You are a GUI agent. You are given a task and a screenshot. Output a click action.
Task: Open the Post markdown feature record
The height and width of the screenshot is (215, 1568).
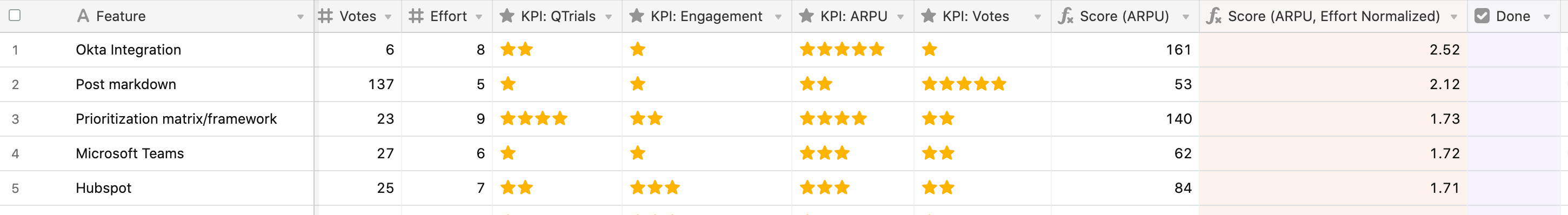click(x=126, y=84)
